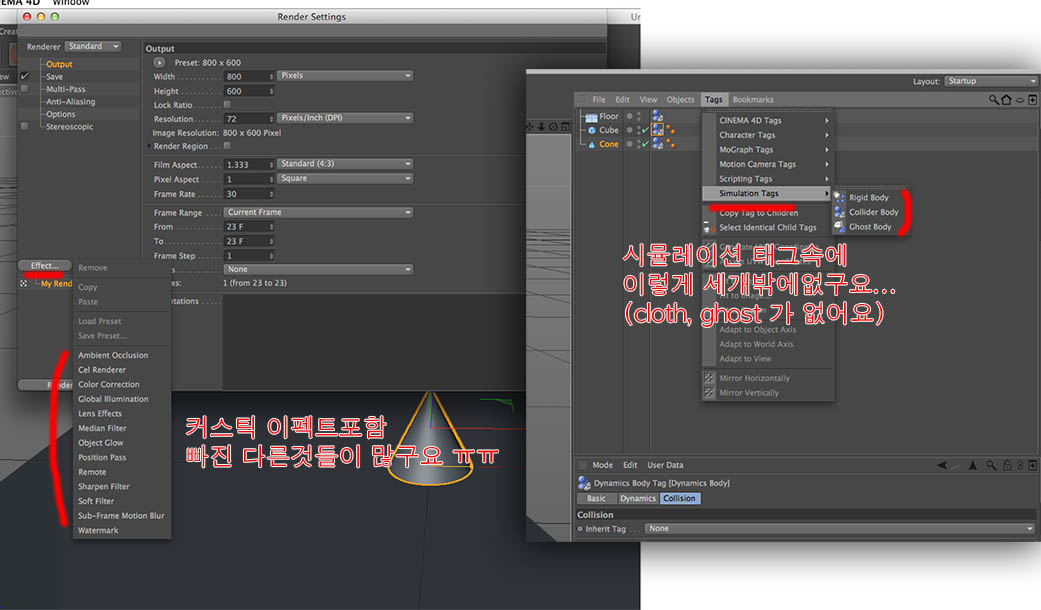This screenshot has height=610, width=1041.
Task: Open the MoGraph Tags submenu
Action: point(767,149)
